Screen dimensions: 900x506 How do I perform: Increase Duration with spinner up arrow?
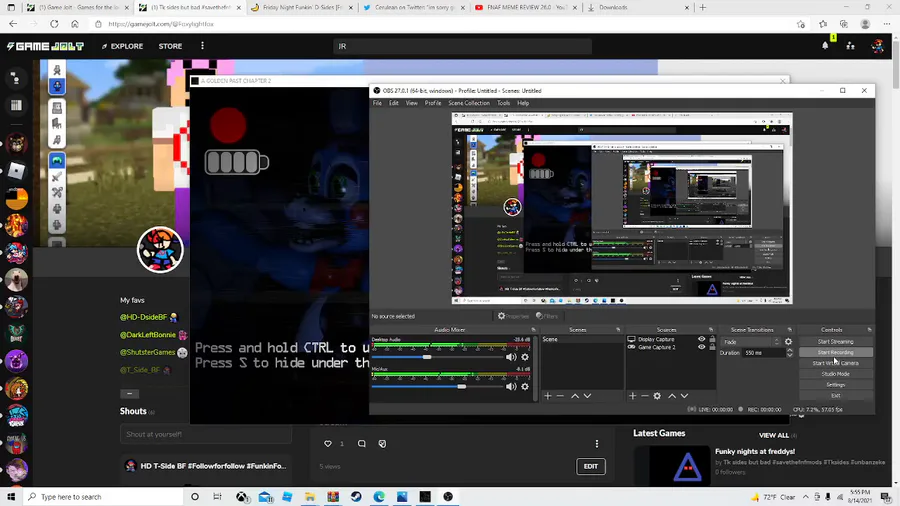point(789,351)
